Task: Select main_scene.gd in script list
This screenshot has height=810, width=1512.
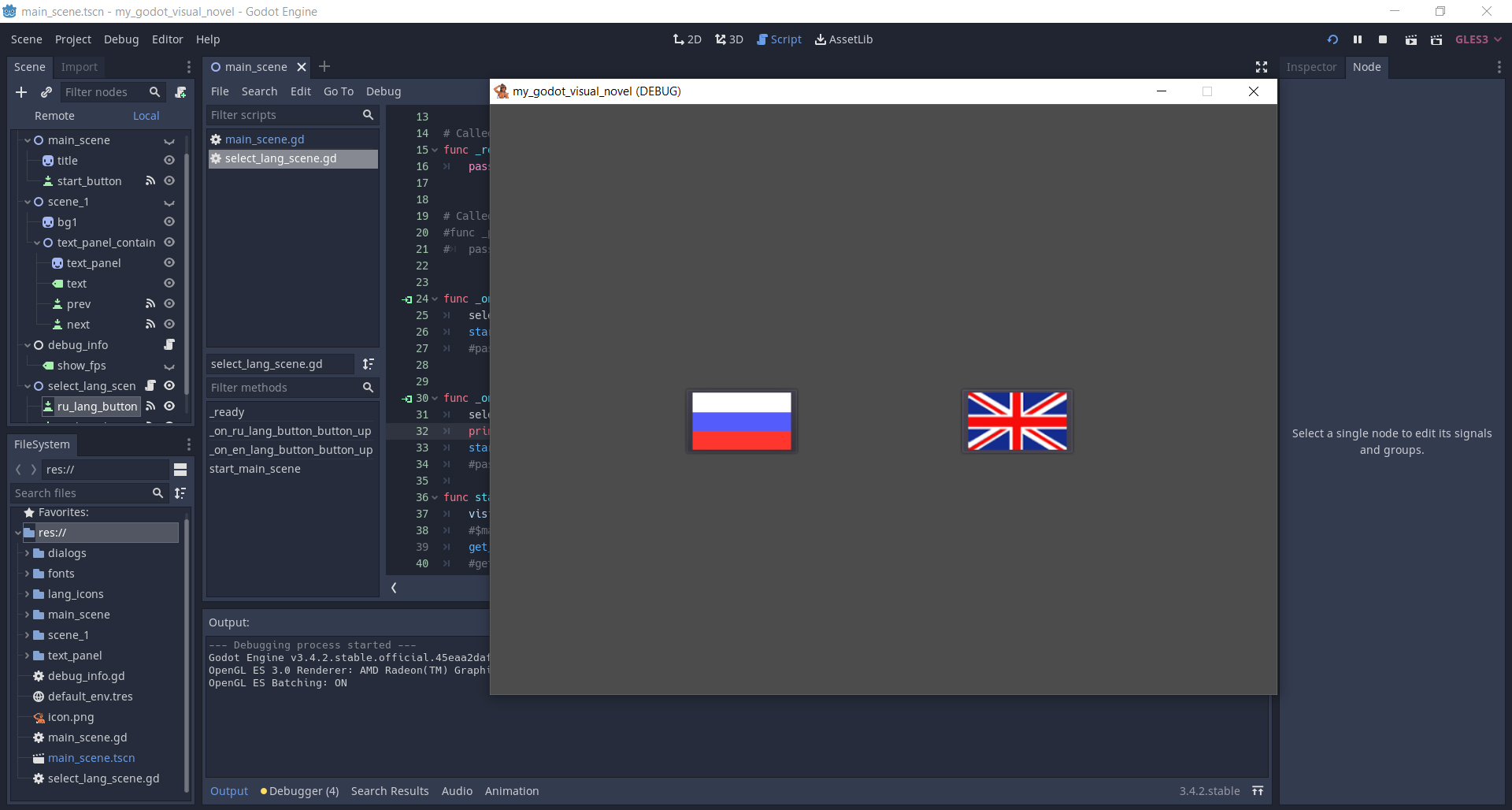Action: 293,139
